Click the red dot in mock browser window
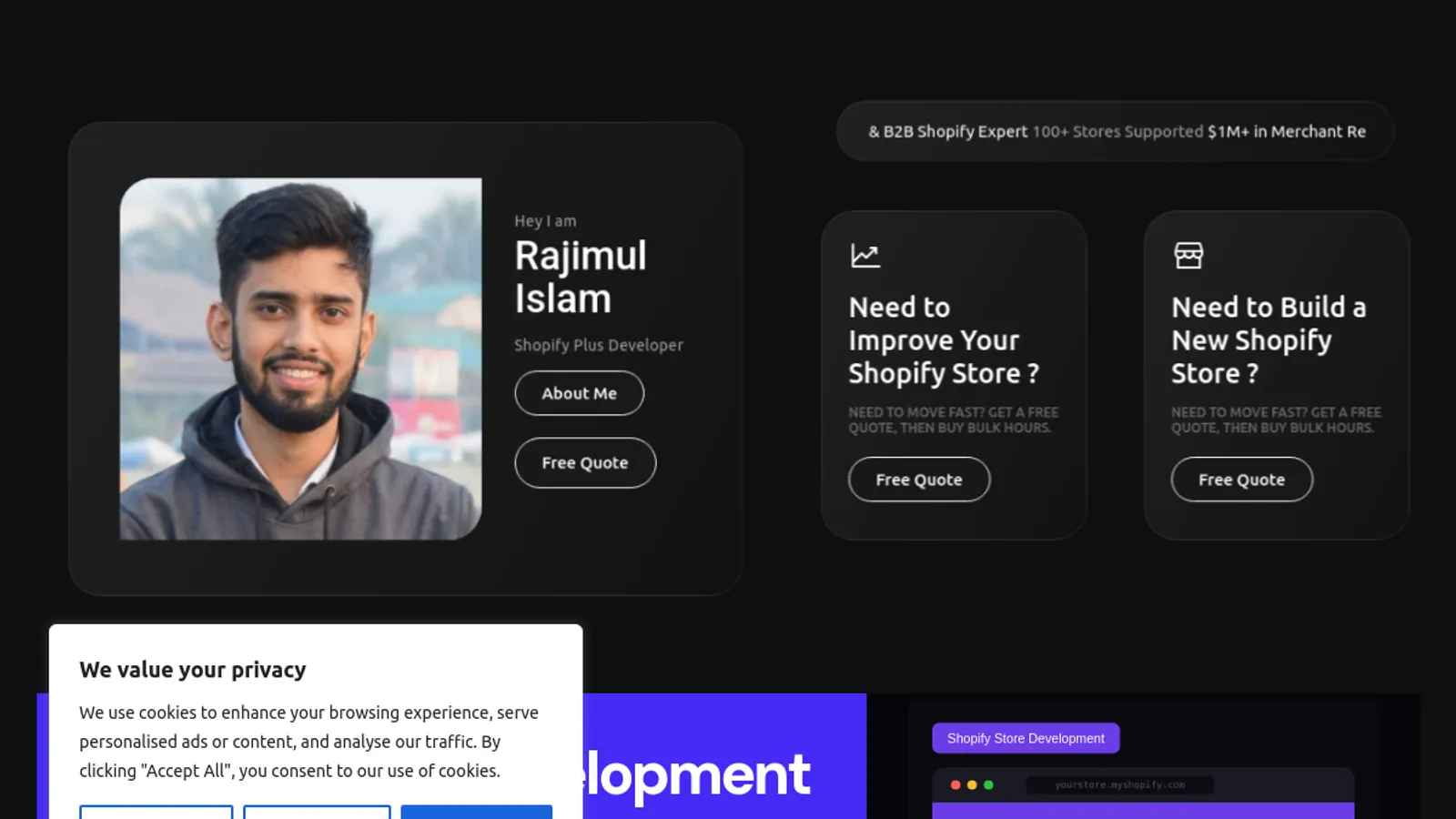This screenshot has width=1456, height=819. pos(955,784)
